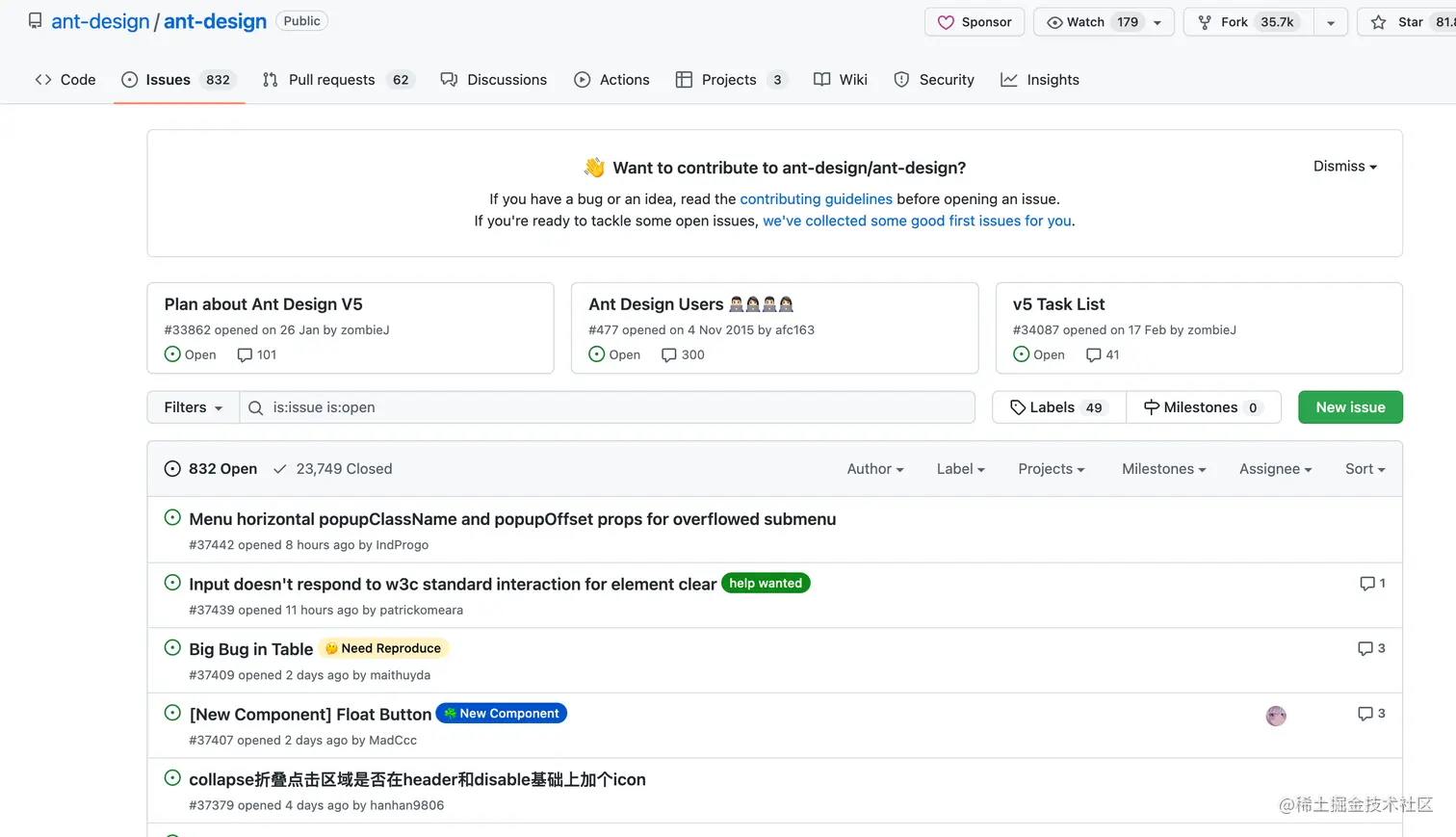Click comment icon on Input doesn't respond issue
Screen dimensions: 1456x837
tap(1366, 584)
